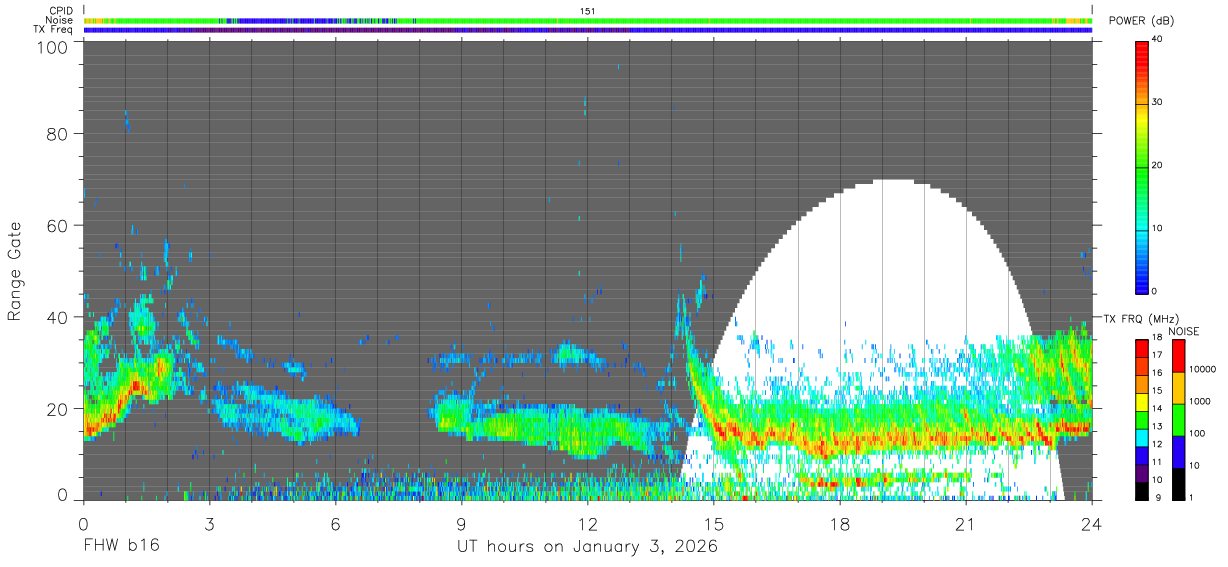Click the x-axis hour tick 6
The width and height of the screenshot is (1228, 567).
pyautogui.click(x=335, y=523)
